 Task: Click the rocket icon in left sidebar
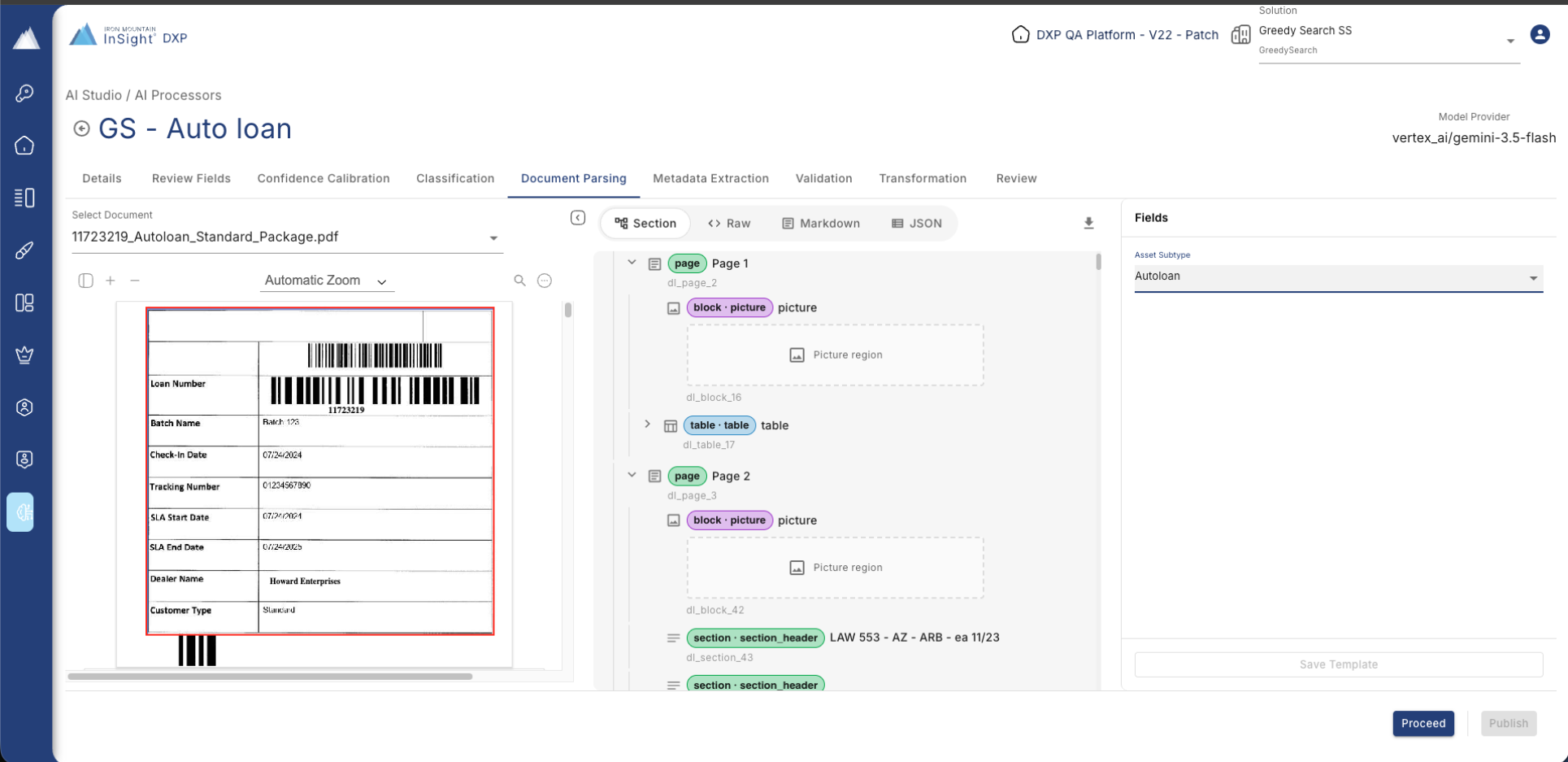(24, 250)
